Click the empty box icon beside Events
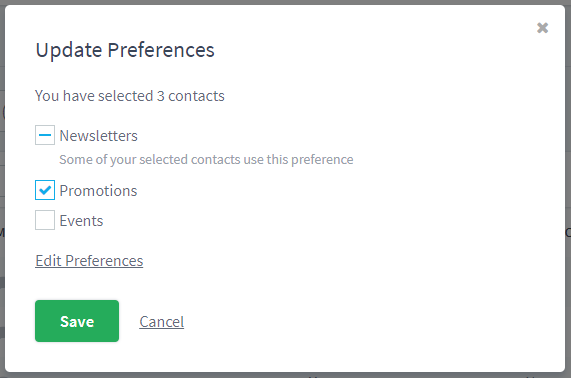The height and width of the screenshot is (378, 571). coord(45,220)
